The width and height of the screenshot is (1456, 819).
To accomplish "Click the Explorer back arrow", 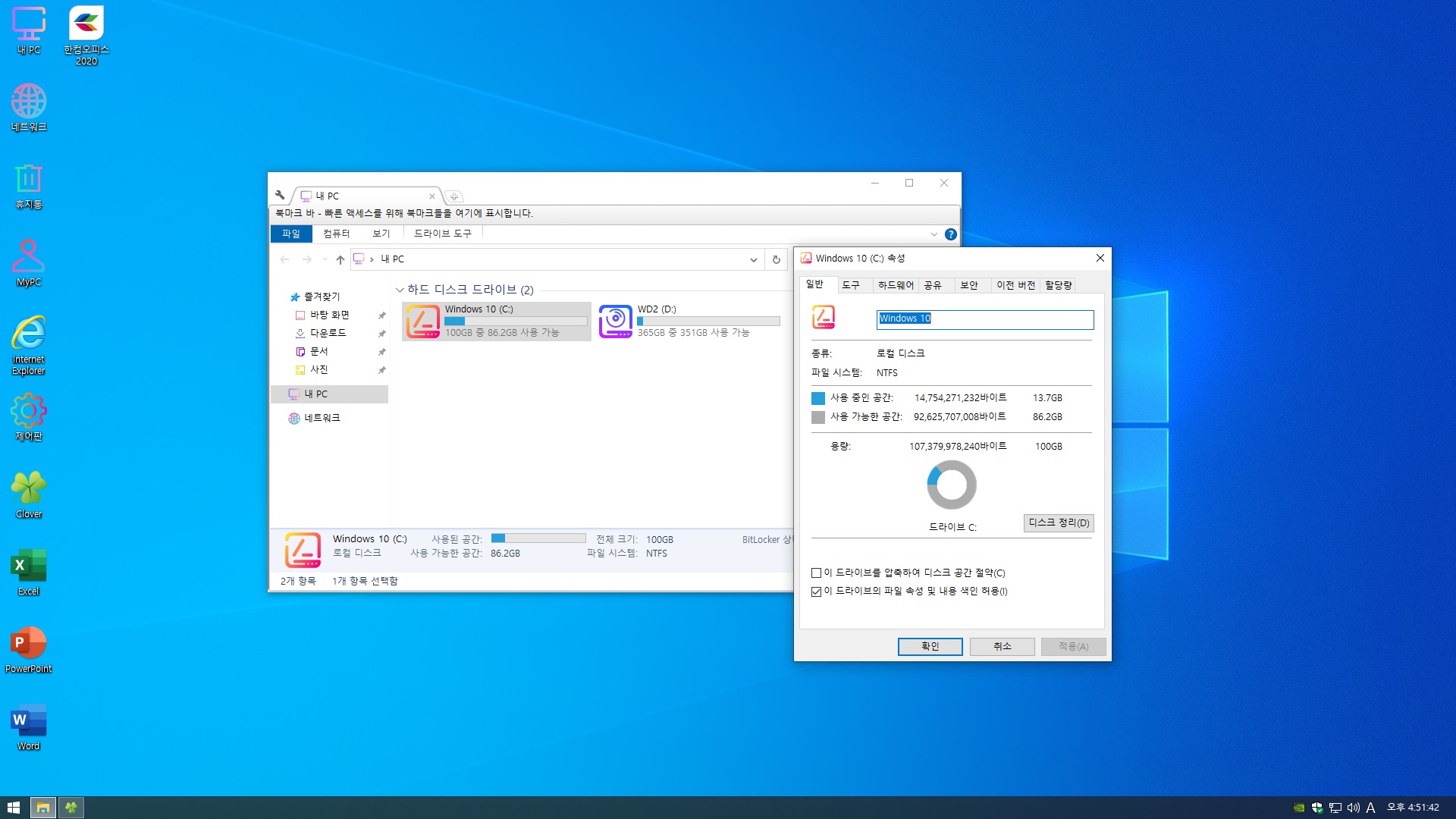I will [284, 259].
